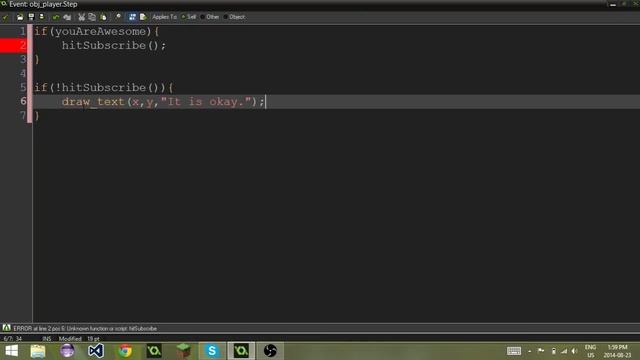Open the volume speaker icon in tray
Viewport: 640px width, 360px height.
point(575,351)
